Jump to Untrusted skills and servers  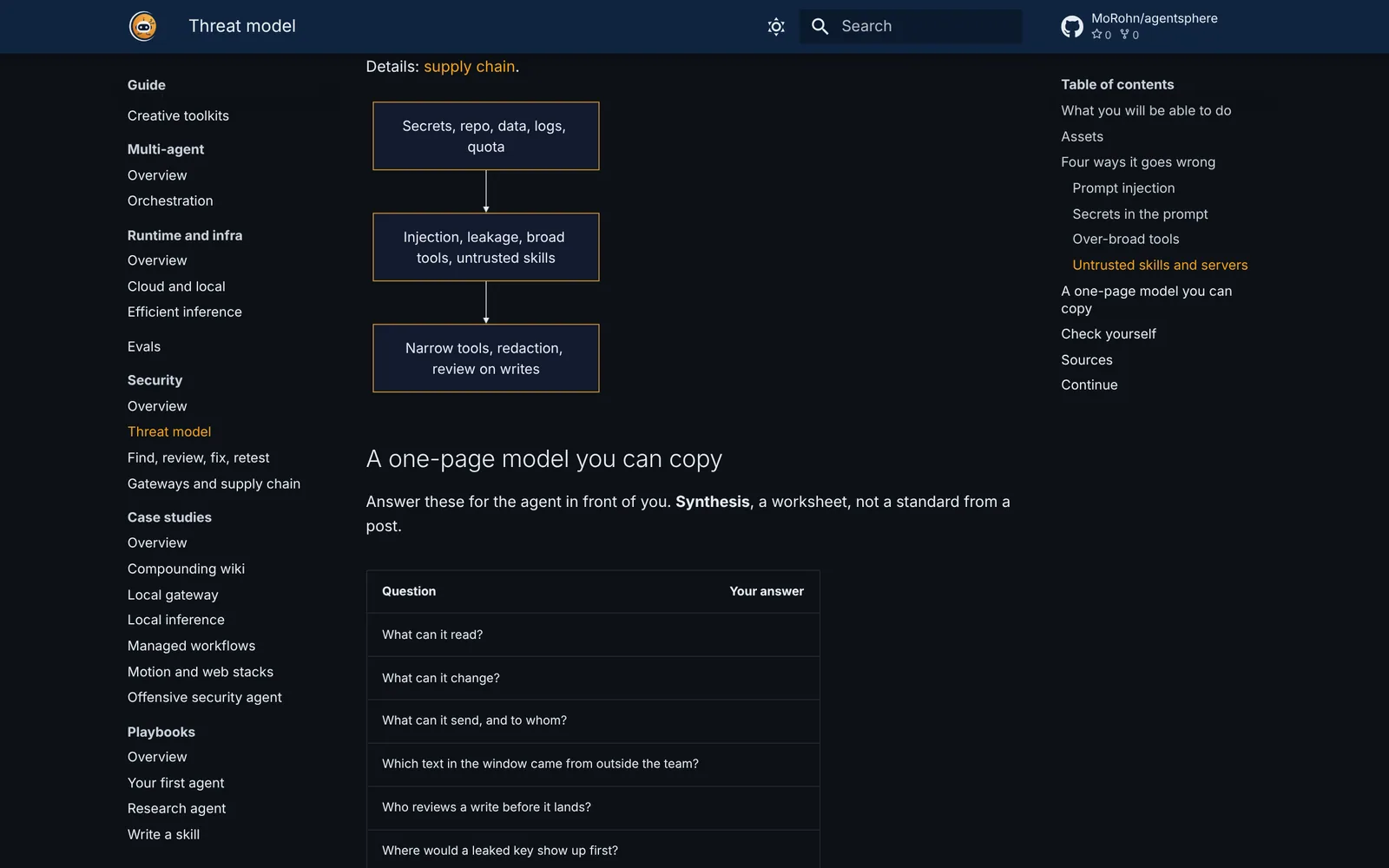[x=1160, y=265]
